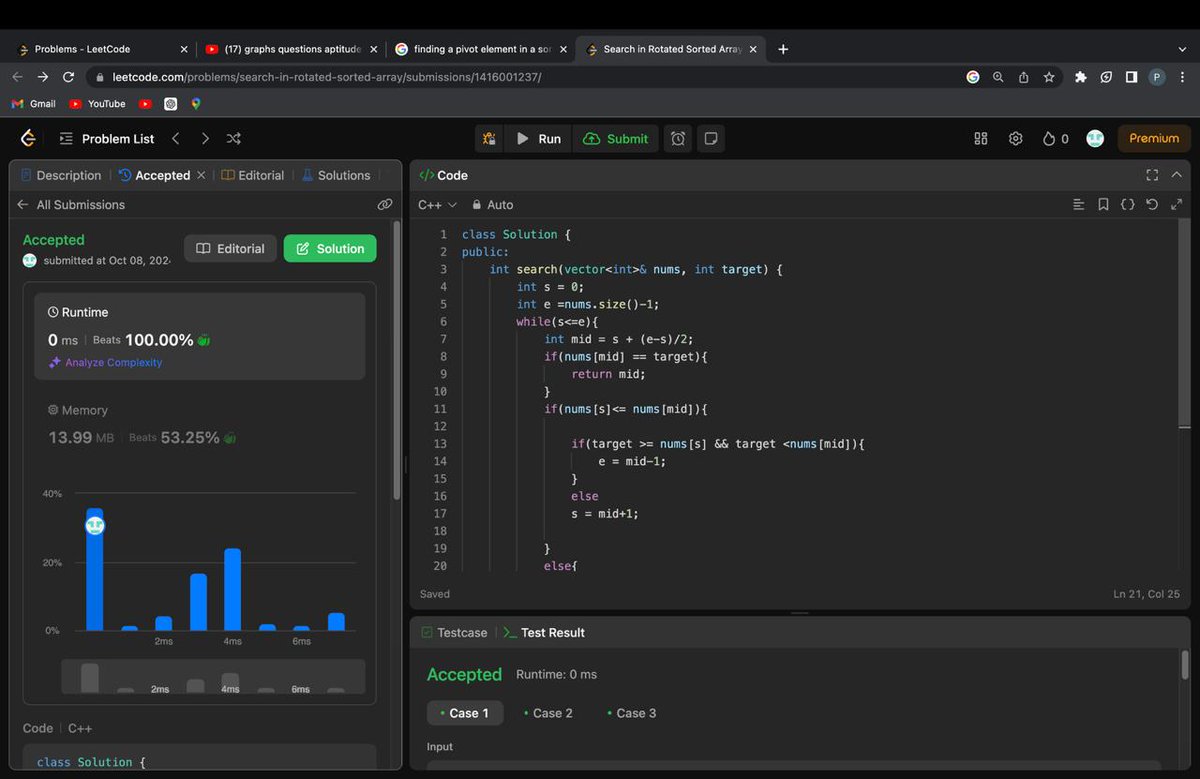1200x779 pixels.
Task: Click the bookmark icon in editor toolbar
Action: click(x=1103, y=204)
